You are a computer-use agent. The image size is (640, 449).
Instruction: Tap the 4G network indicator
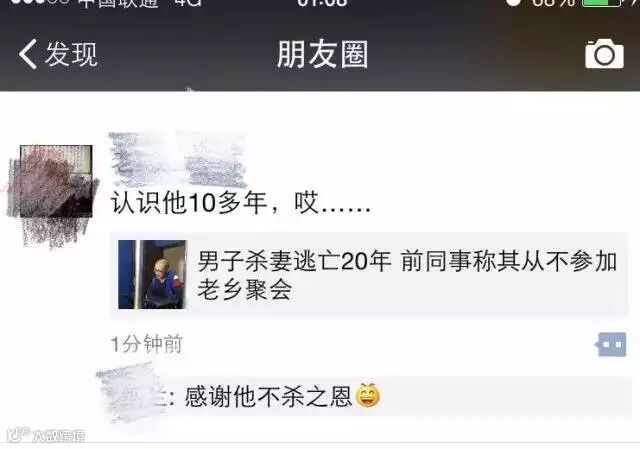[x=188, y=3]
